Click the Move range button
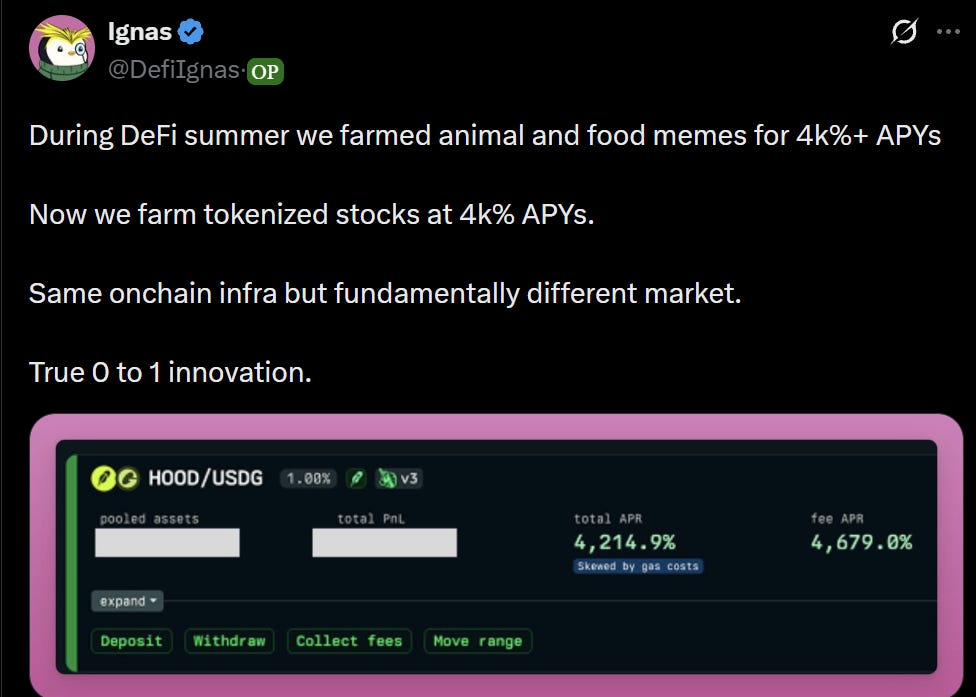 pyautogui.click(x=478, y=641)
